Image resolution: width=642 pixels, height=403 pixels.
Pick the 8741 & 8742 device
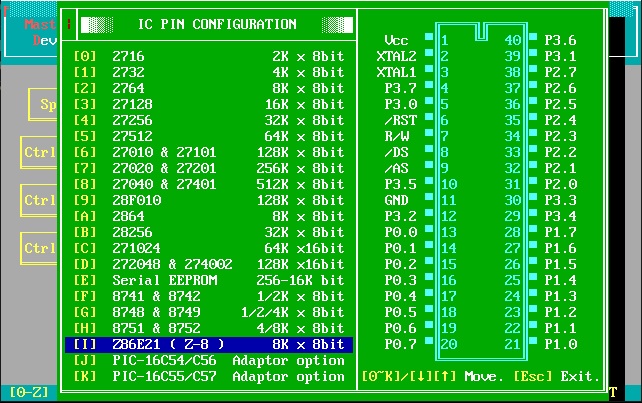coord(209,296)
